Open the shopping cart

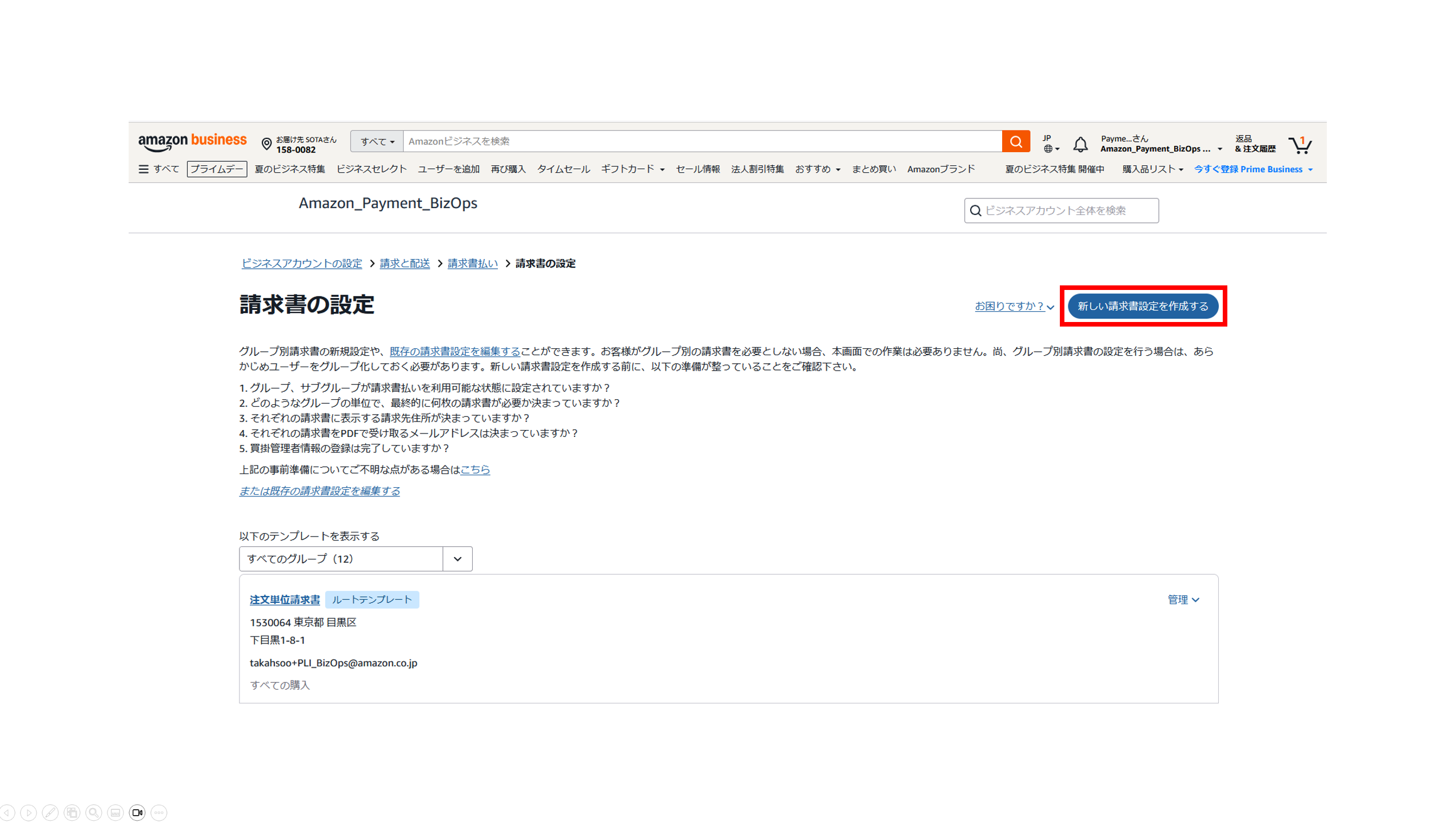[1300, 145]
